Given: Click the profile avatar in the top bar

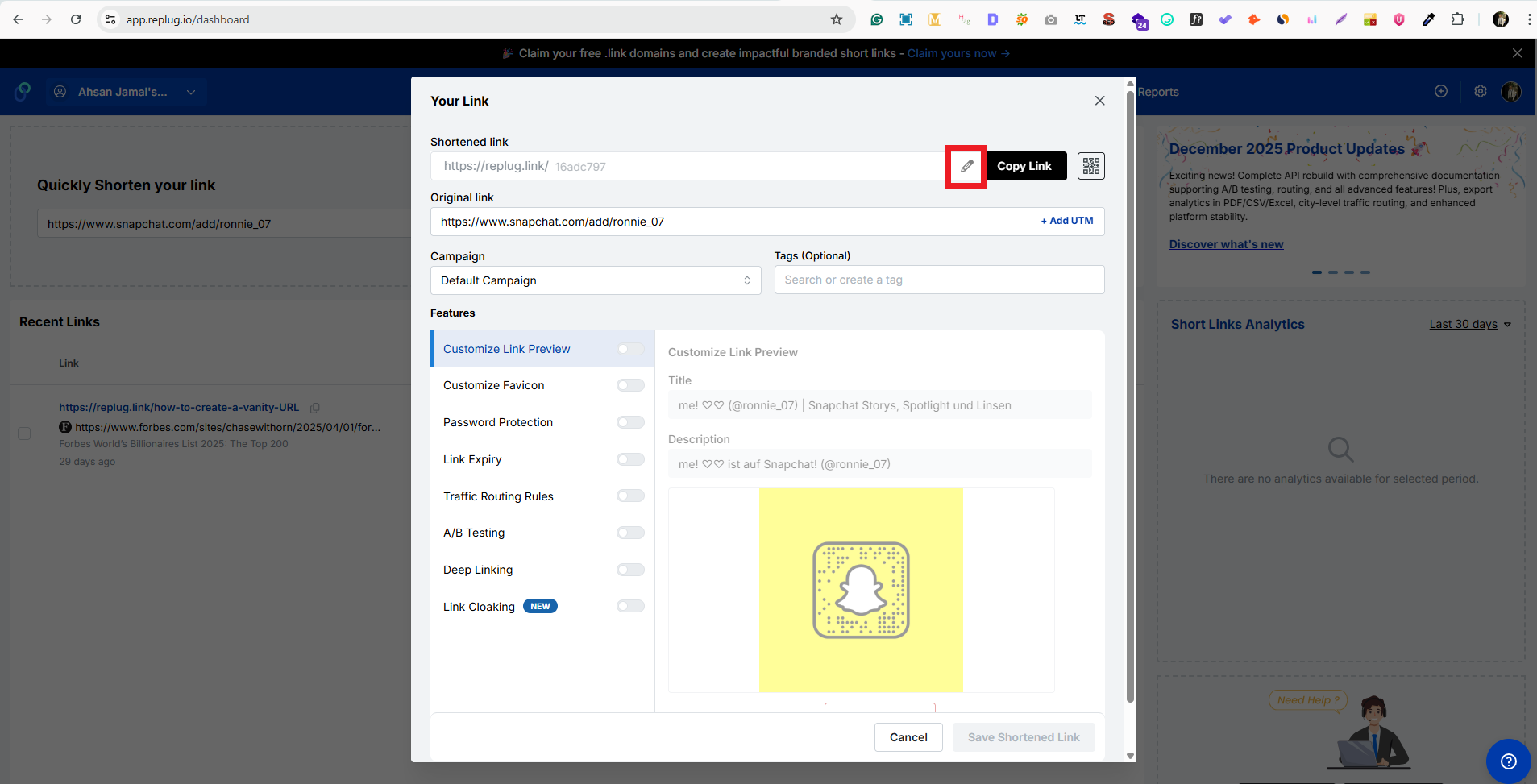Looking at the screenshot, I should (1512, 91).
